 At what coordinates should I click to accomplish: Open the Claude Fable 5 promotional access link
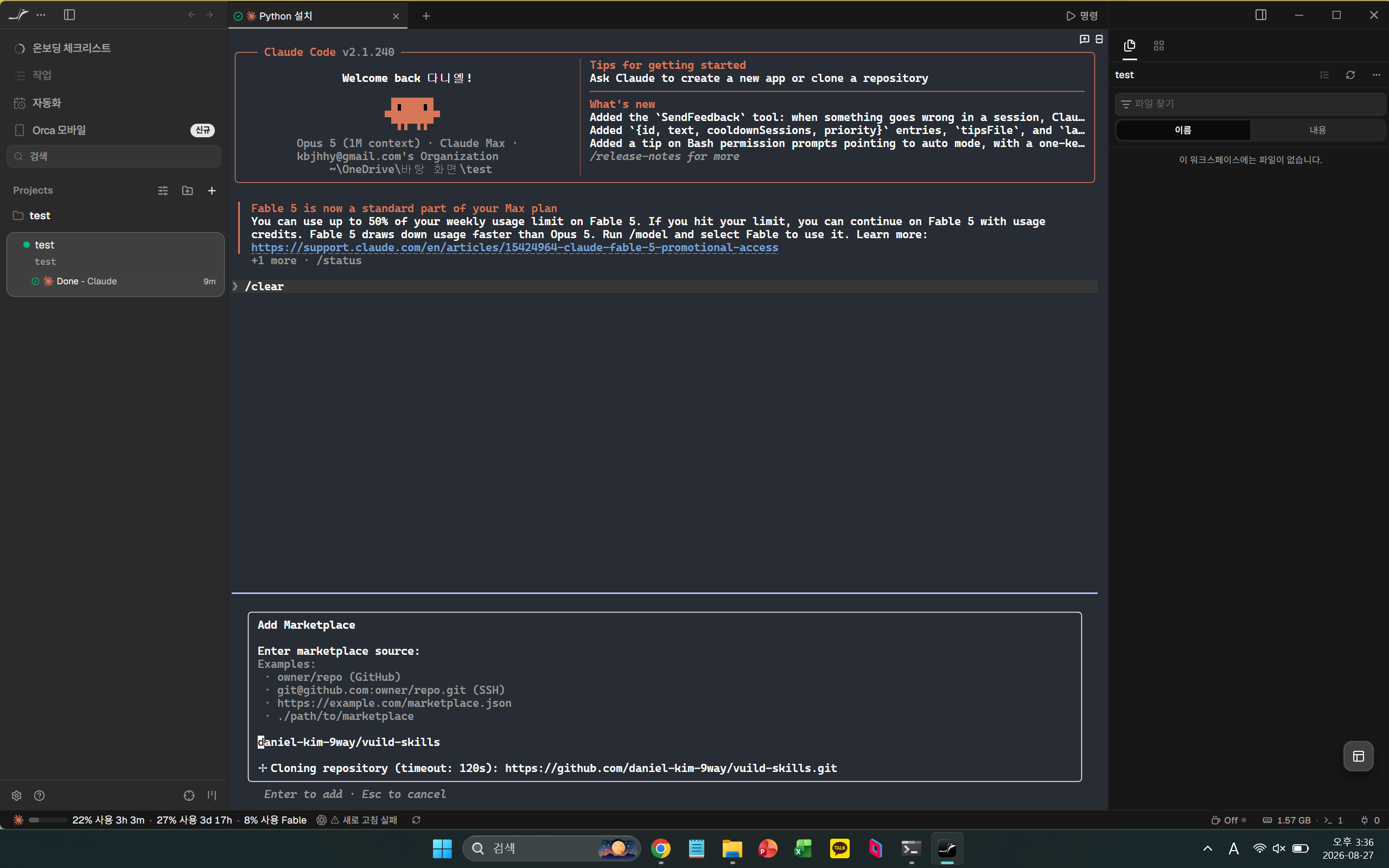click(x=514, y=247)
